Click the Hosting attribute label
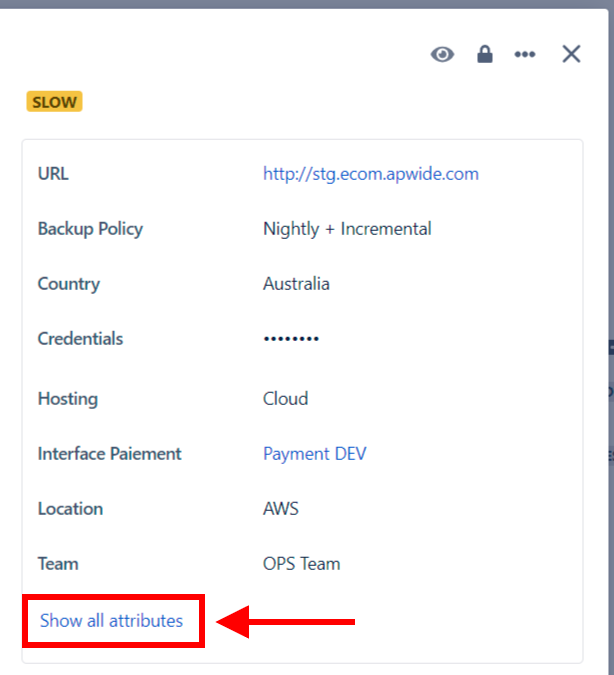Image resolution: width=614 pixels, height=675 pixels. [67, 399]
